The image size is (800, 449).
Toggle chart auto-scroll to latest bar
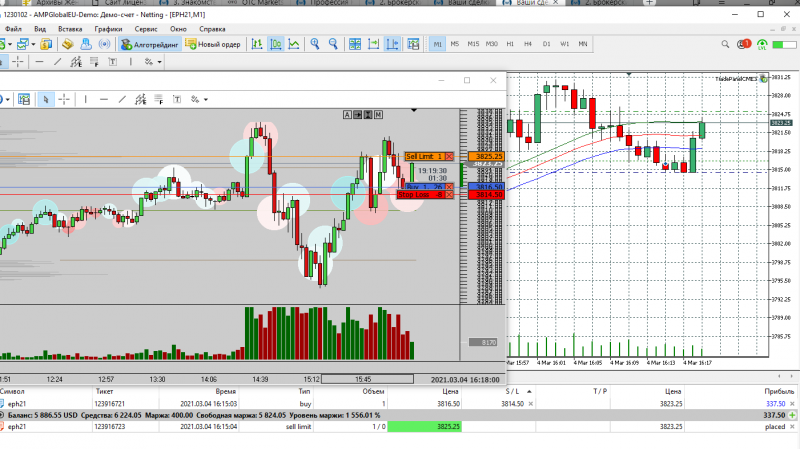pyautogui.click(x=373, y=44)
